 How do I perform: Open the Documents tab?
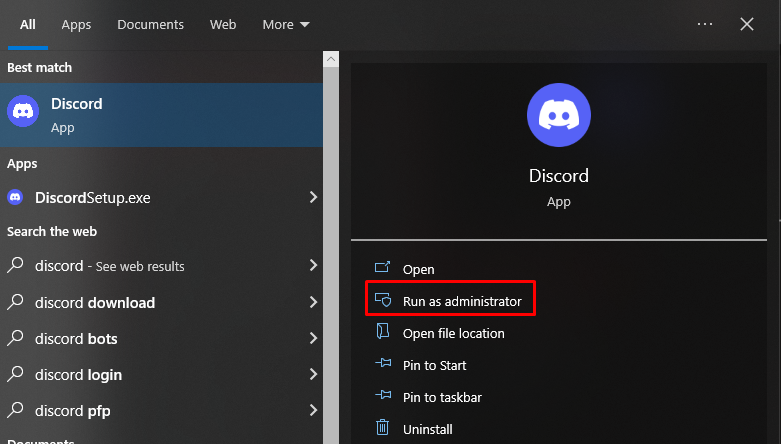[150, 24]
